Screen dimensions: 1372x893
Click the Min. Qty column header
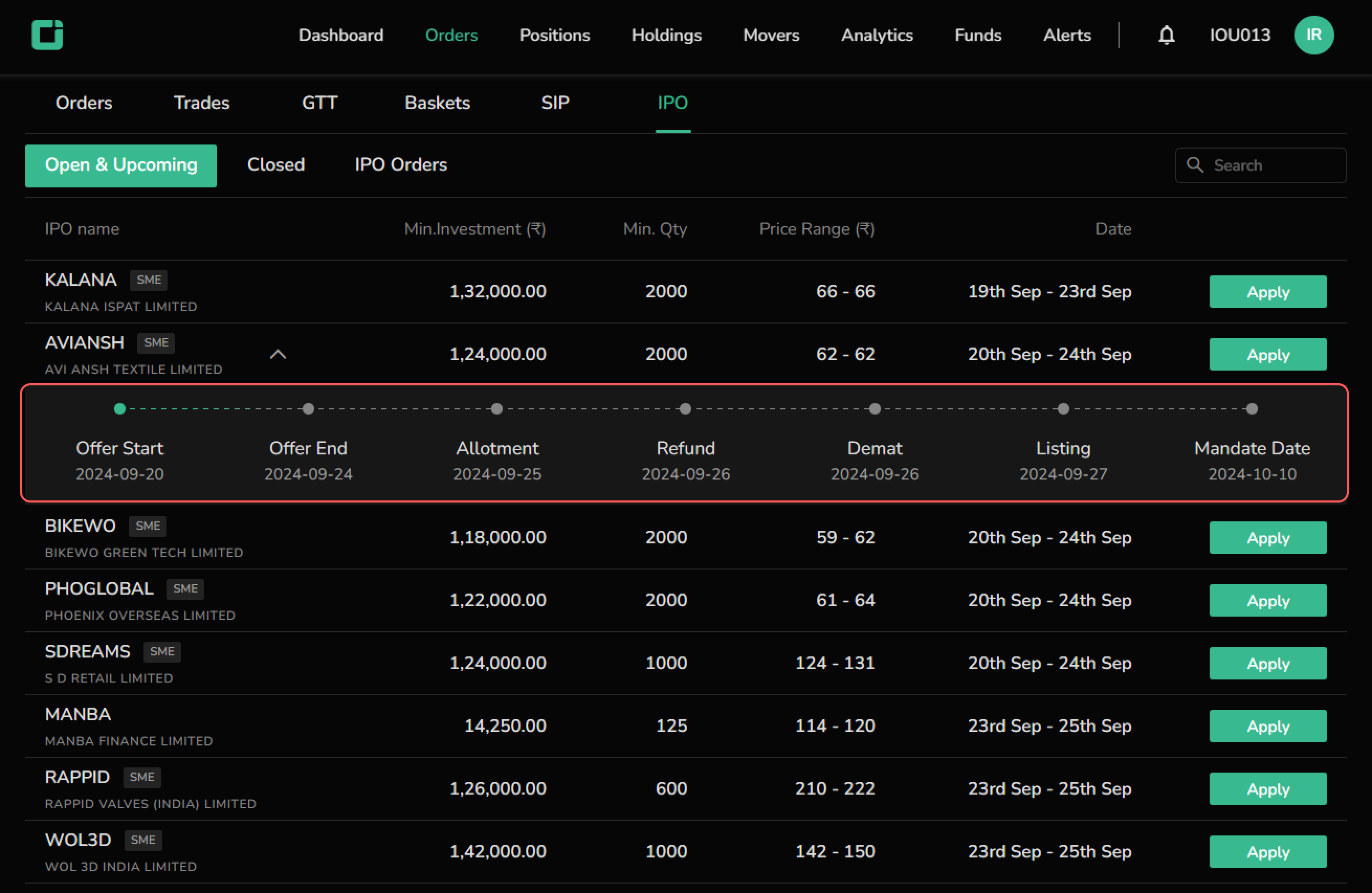point(655,229)
